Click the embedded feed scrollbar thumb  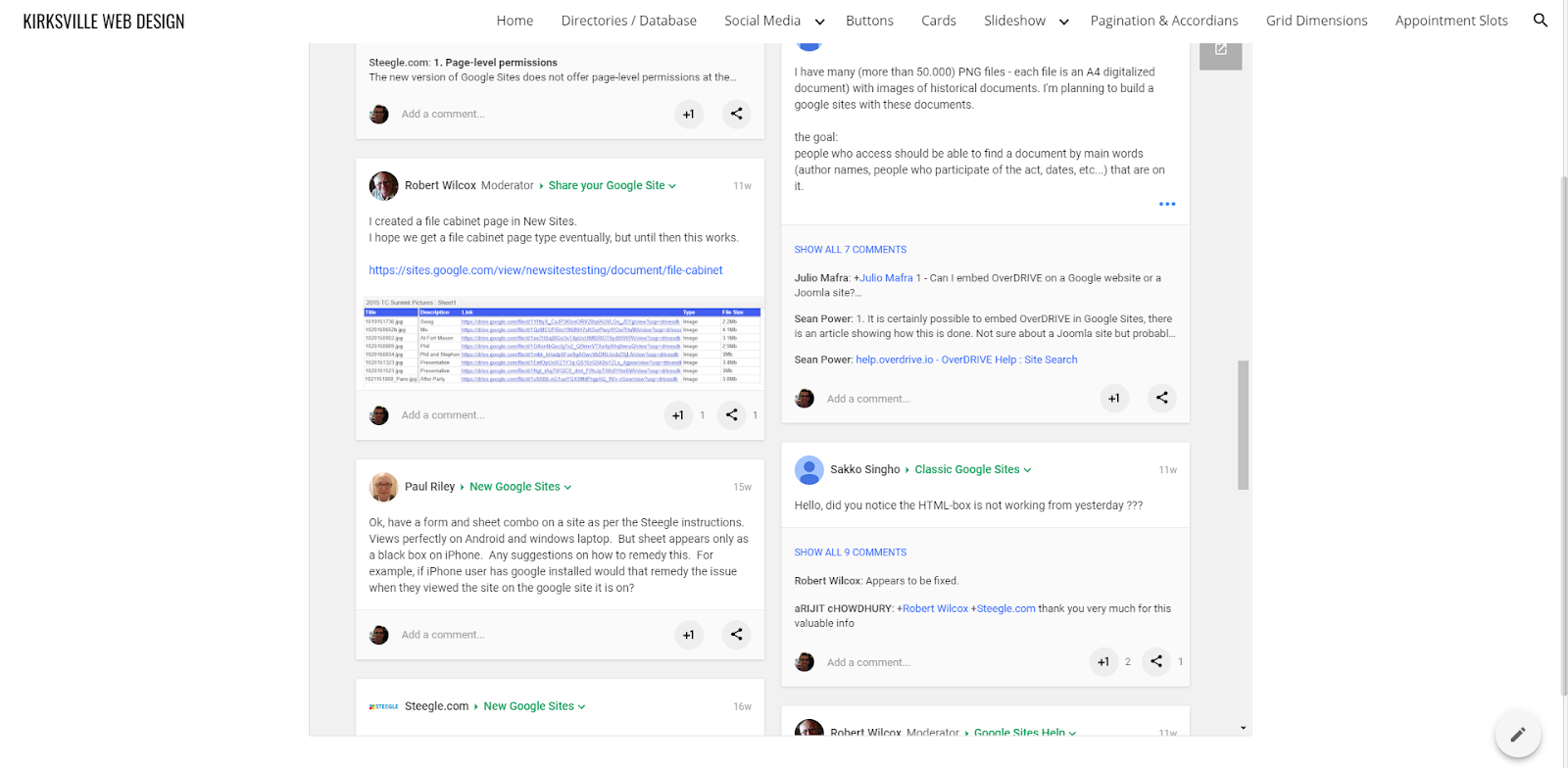(x=1243, y=425)
